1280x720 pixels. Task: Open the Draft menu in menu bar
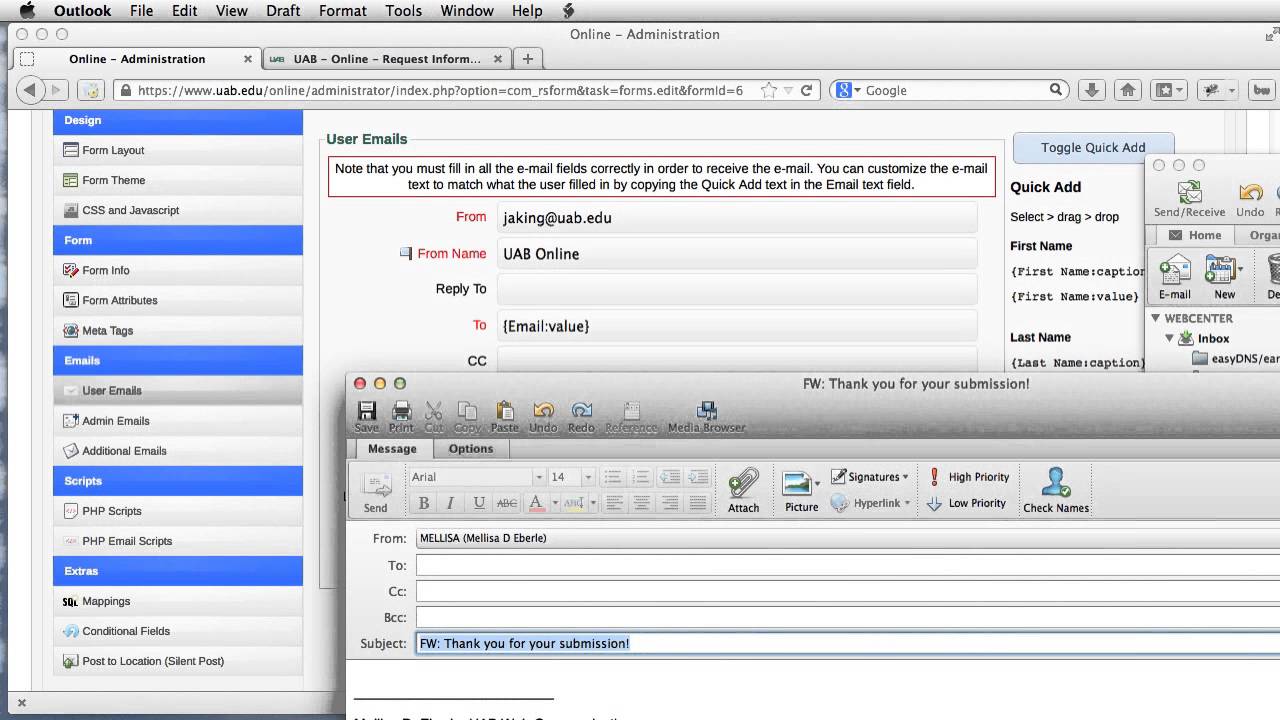[283, 11]
